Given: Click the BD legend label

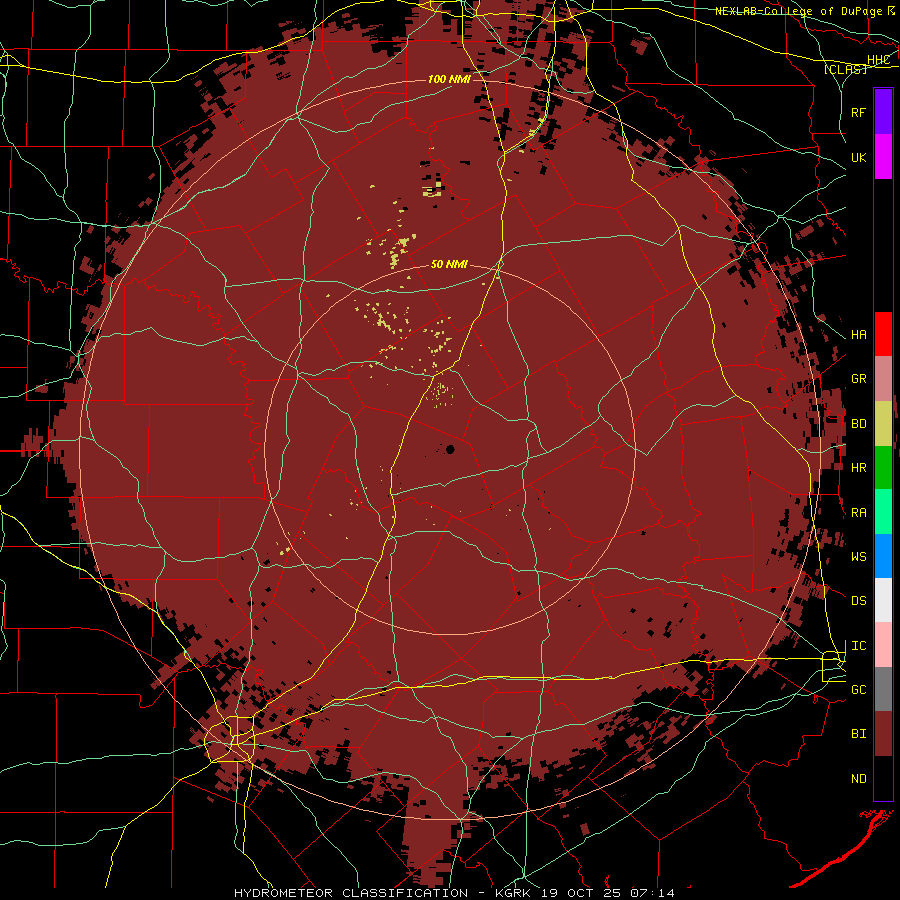Looking at the screenshot, I should [x=858, y=424].
